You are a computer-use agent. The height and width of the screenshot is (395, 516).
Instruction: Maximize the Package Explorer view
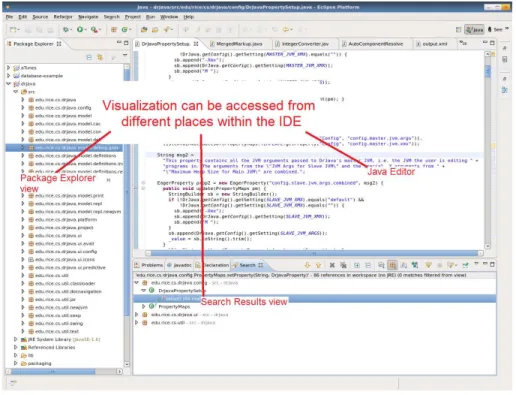click(x=126, y=43)
